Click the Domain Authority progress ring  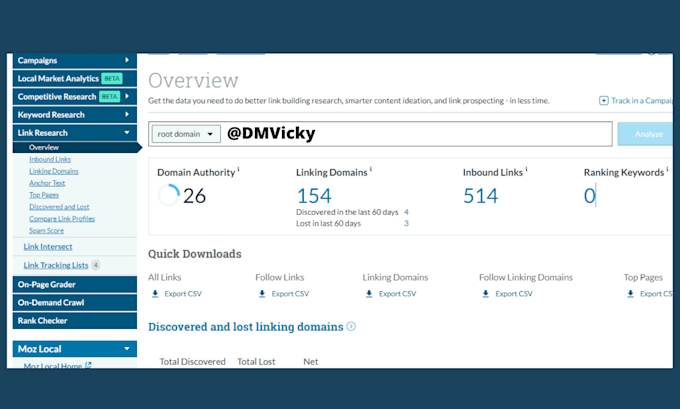tap(168, 195)
